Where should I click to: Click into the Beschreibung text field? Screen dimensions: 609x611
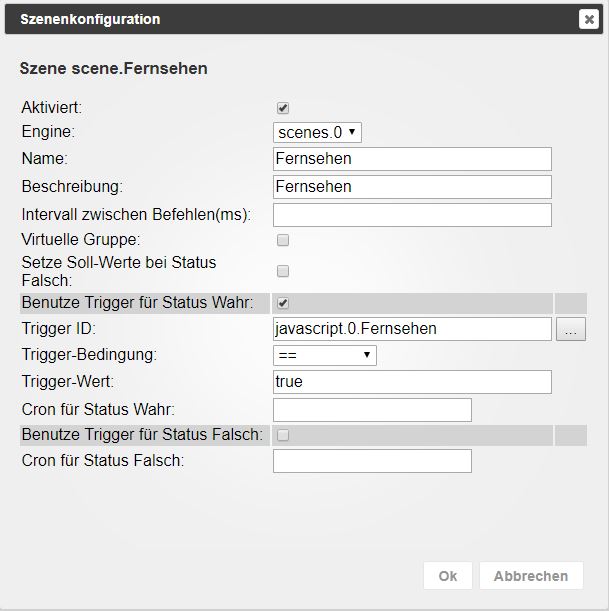click(412, 187)
